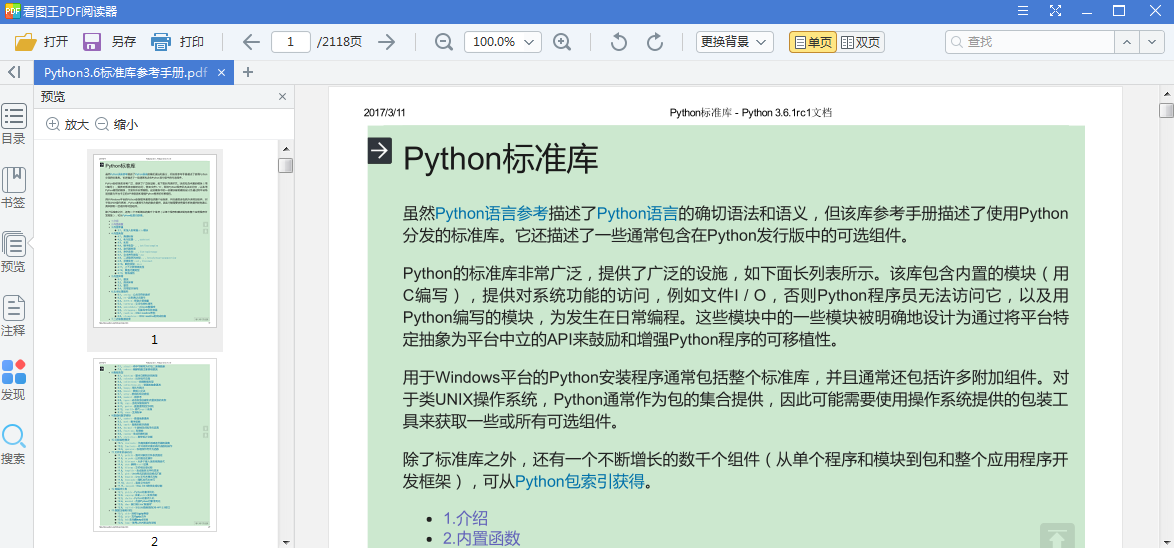Switch to 双页 double-page view
Image resolution: width=1174 pixels, height=548 pixels.
(861, 42)
